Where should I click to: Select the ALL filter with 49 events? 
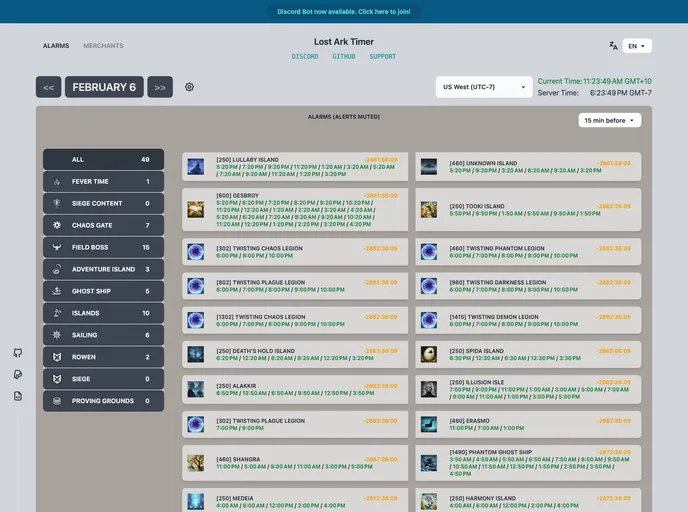pos(104,159)
